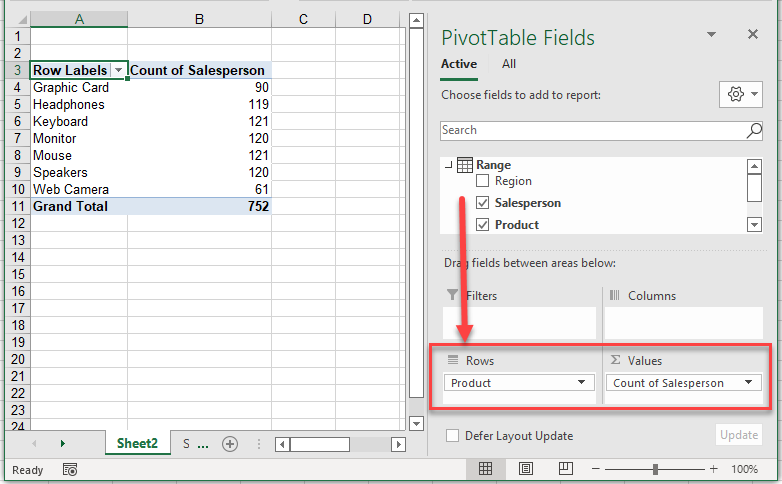
Task: Open the Row Labels filter dropdown
Action: point(119,70)
